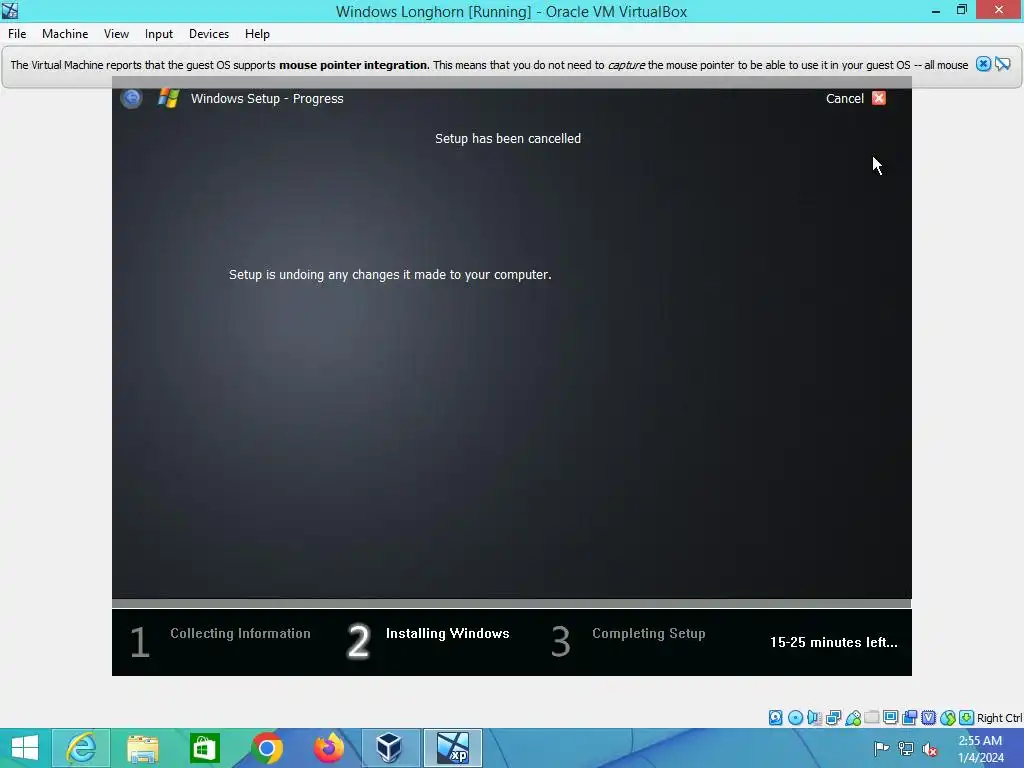
Task: Click the Windows flag logo in Setup header
Action: [x=168, y=98]
